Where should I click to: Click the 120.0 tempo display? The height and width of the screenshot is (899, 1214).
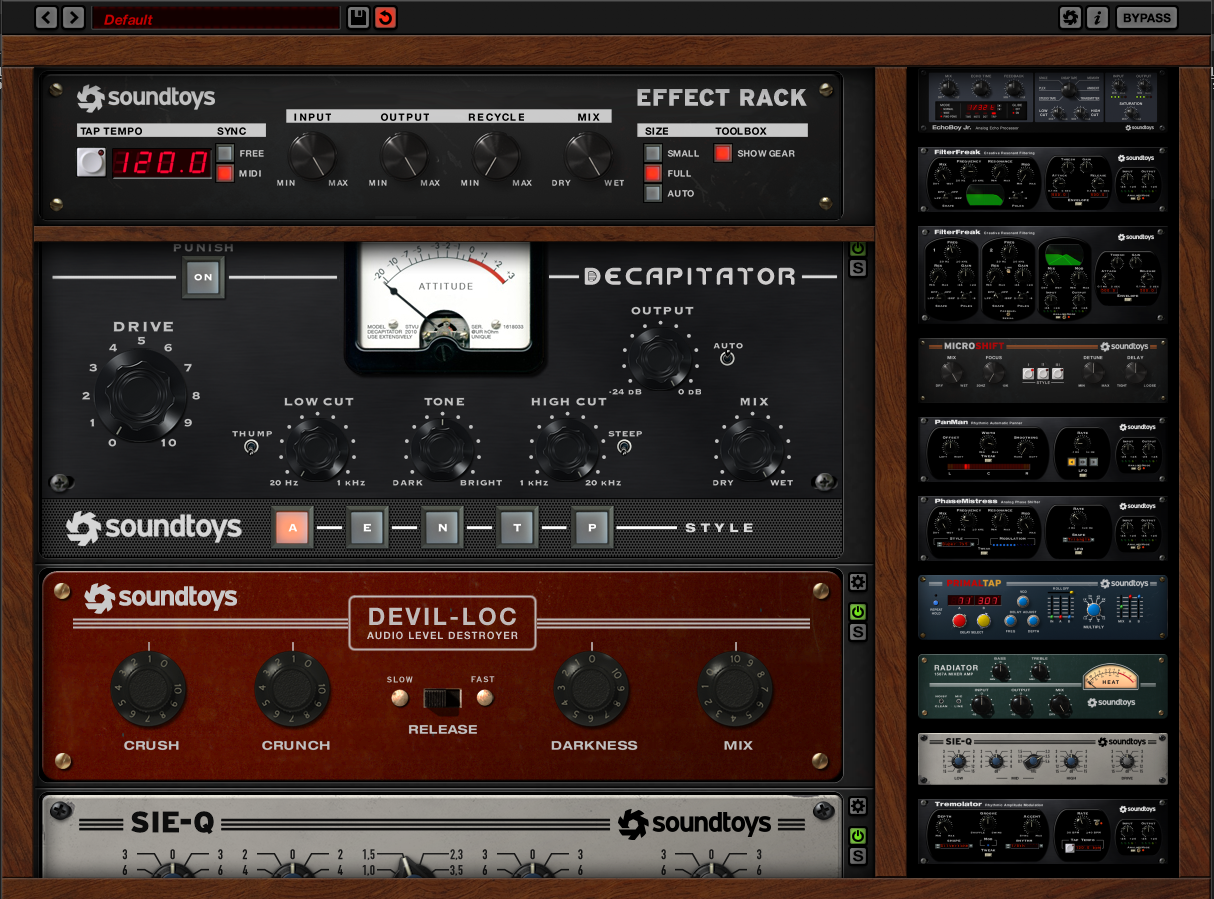(161, 162)
